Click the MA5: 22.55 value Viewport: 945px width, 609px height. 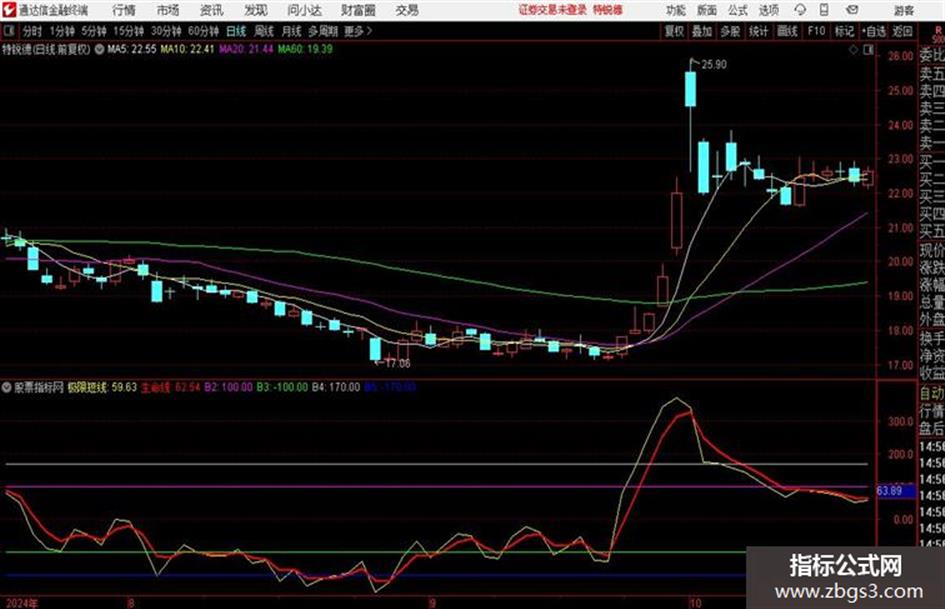coord(131,49)
